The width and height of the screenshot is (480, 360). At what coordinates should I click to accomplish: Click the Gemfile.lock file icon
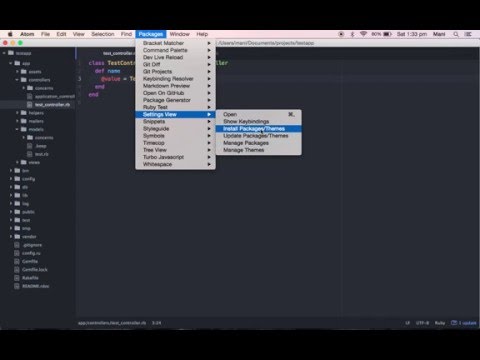click(17, 269)
